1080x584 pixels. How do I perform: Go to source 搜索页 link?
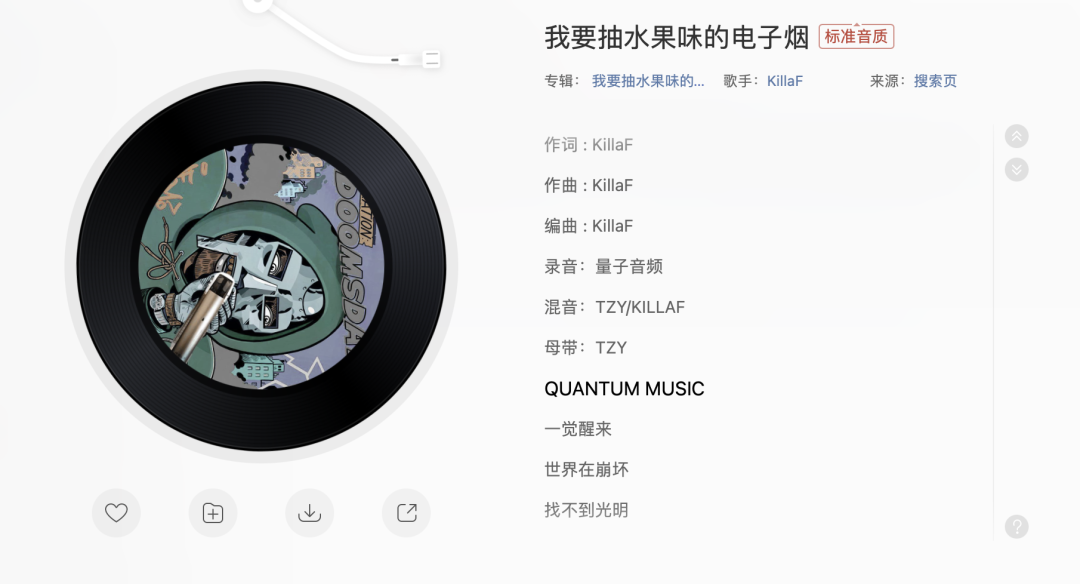click(935, 81)
